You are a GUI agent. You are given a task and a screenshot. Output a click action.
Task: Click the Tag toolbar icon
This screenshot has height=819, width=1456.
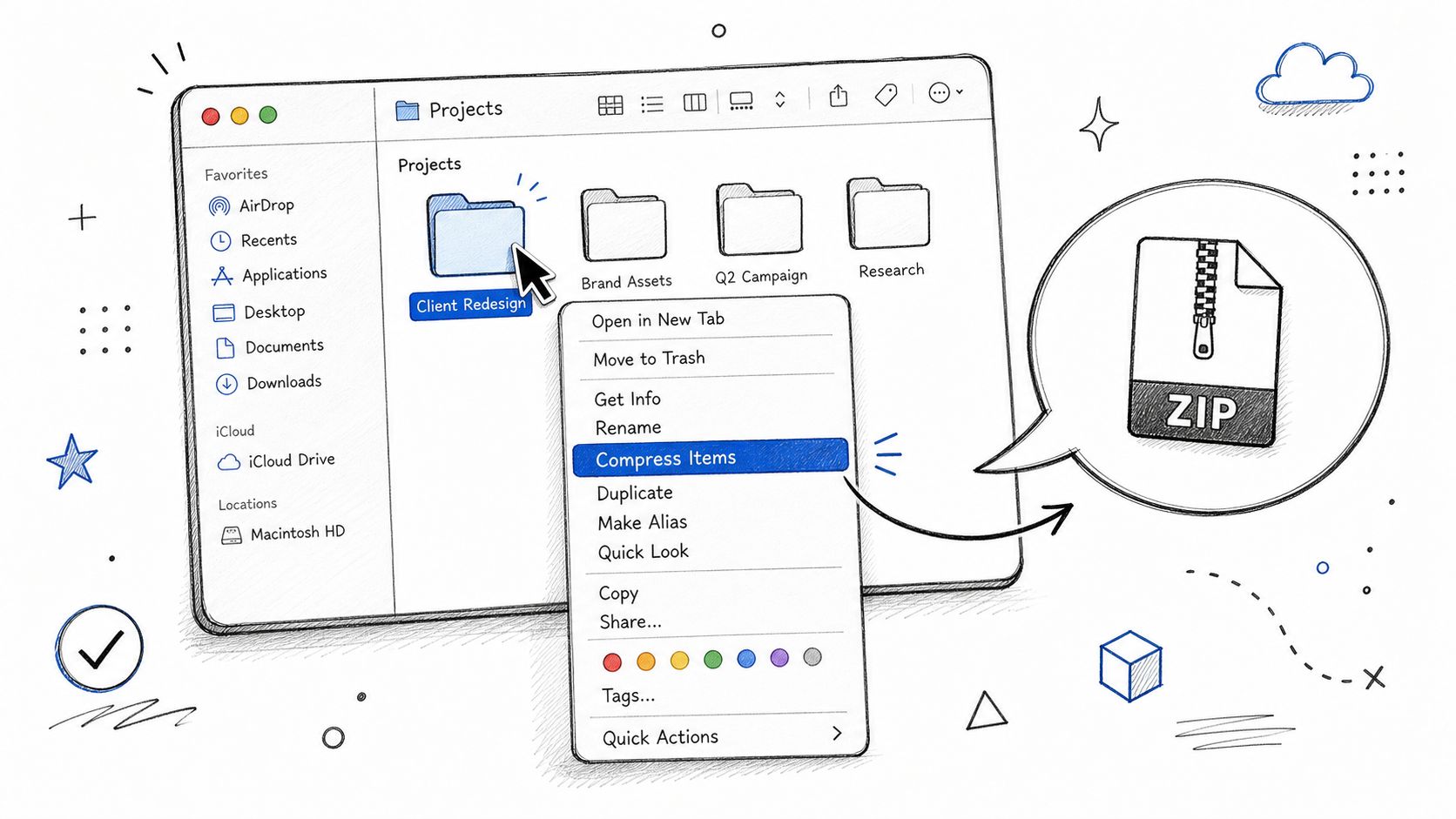(886, 94)
